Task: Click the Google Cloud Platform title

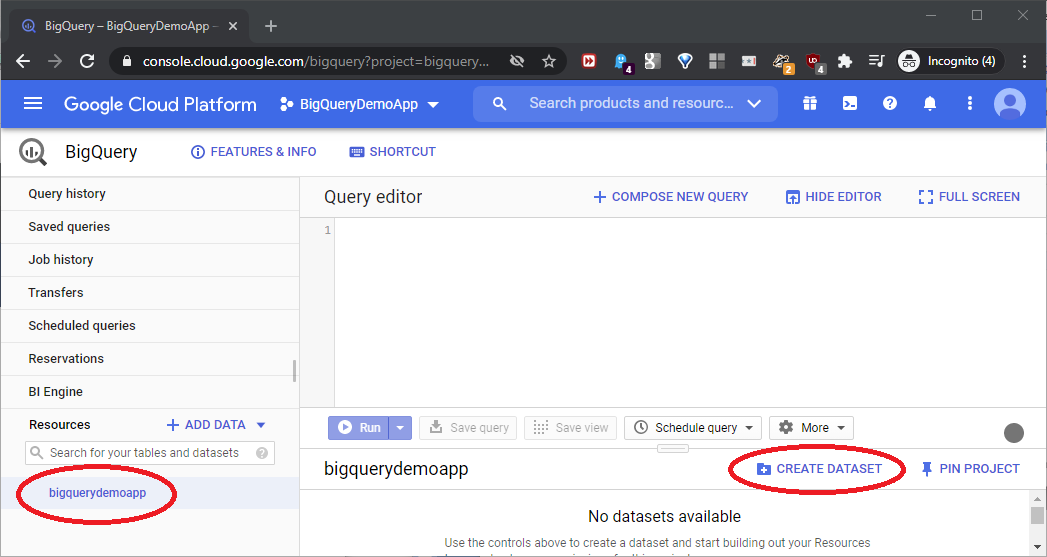Action: click(160, 104)
